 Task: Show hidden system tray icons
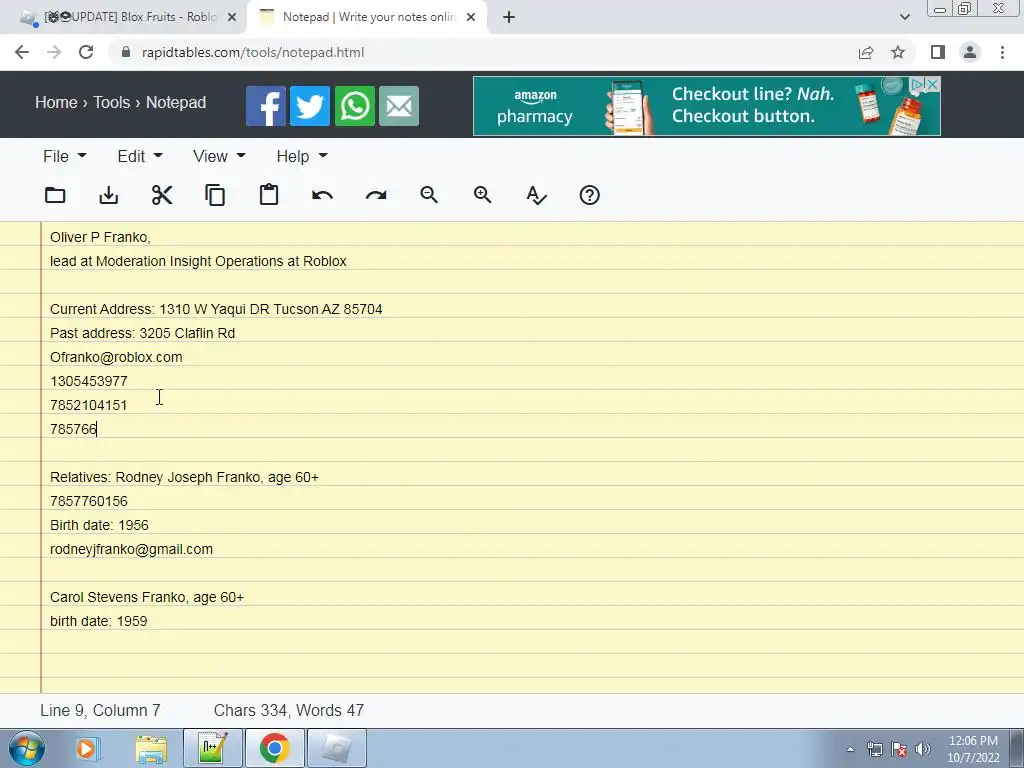click(850, 749)
